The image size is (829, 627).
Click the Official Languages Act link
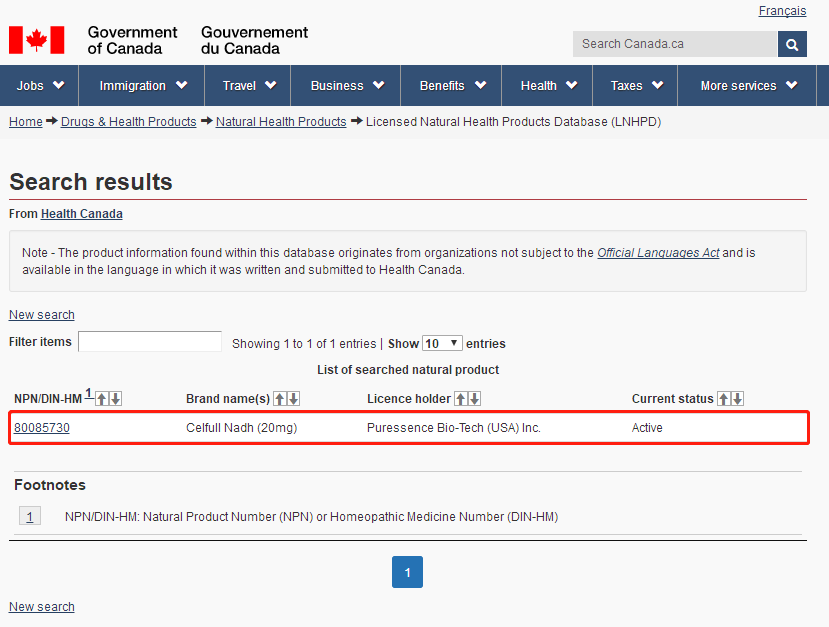tap(658, 253)
